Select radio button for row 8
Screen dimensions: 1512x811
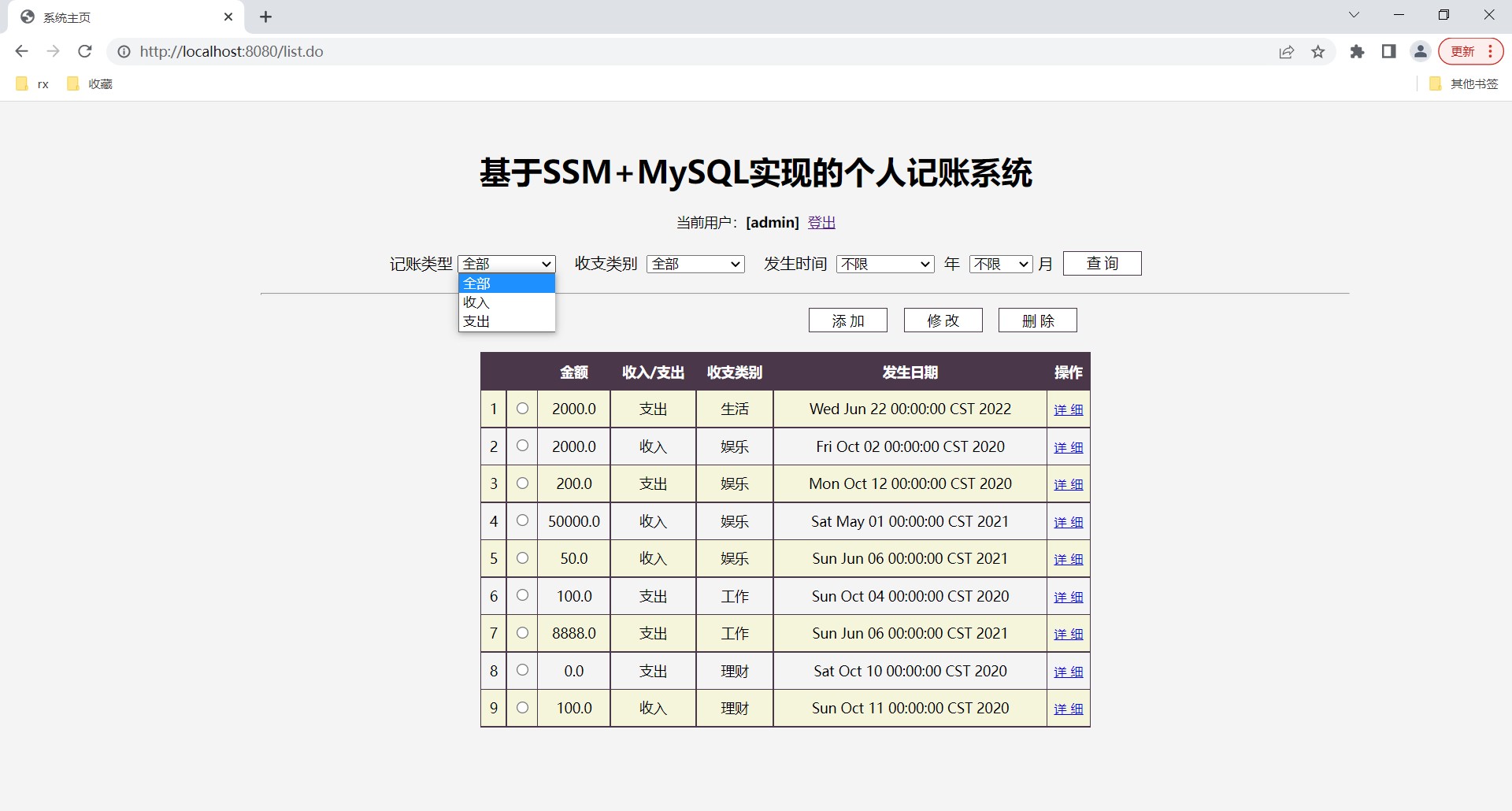[x=522, y=670]
